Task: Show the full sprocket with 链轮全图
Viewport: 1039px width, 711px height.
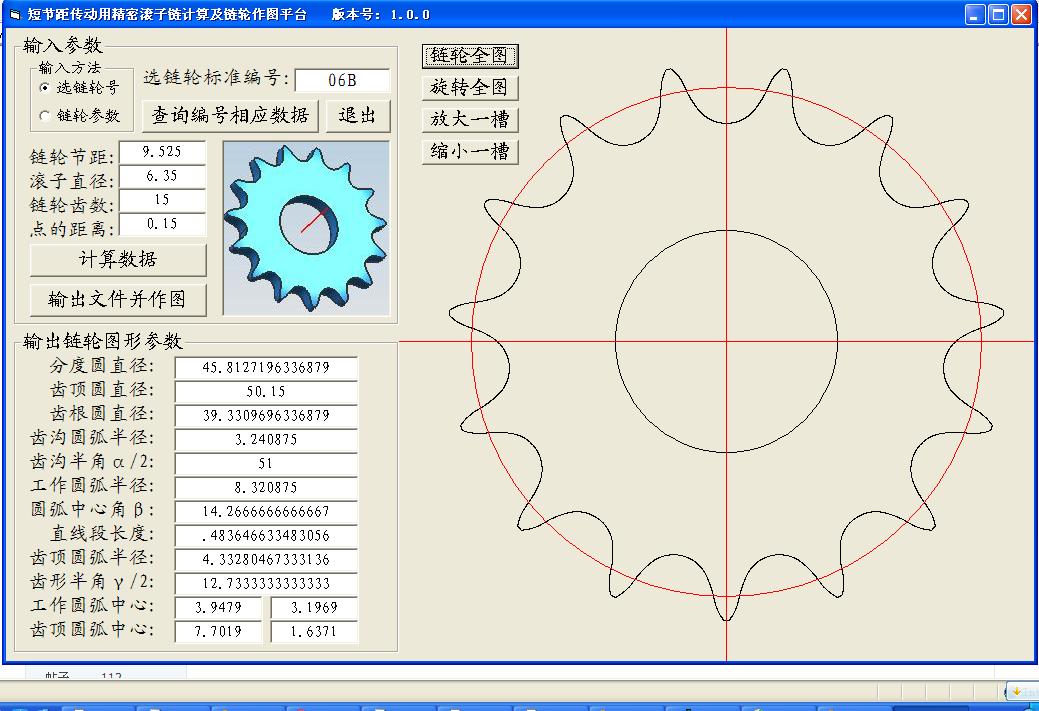Action: tap(470, 56)
